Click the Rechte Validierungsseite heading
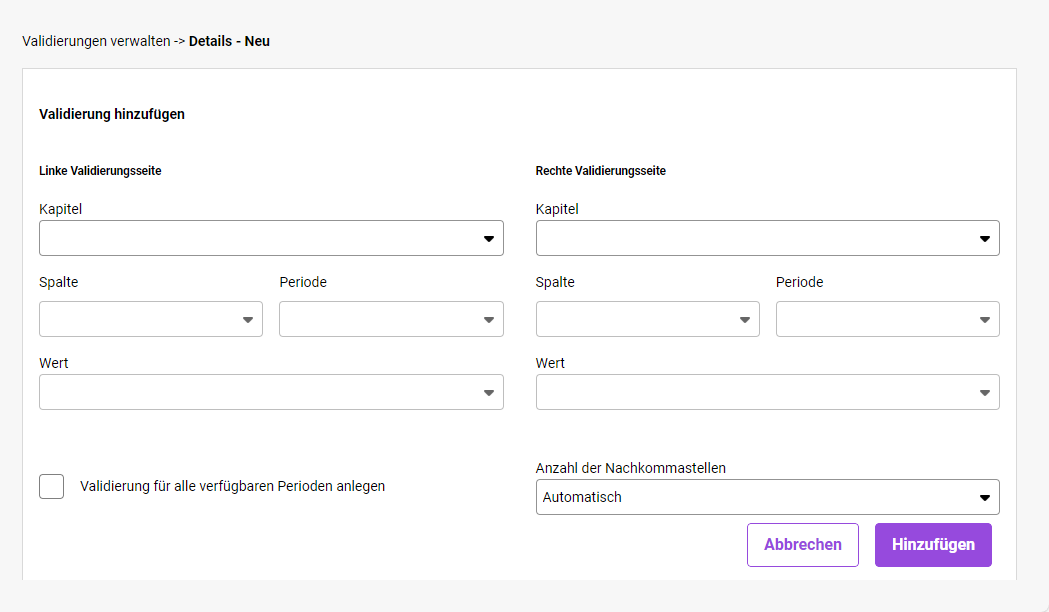 tap(601, 171)
